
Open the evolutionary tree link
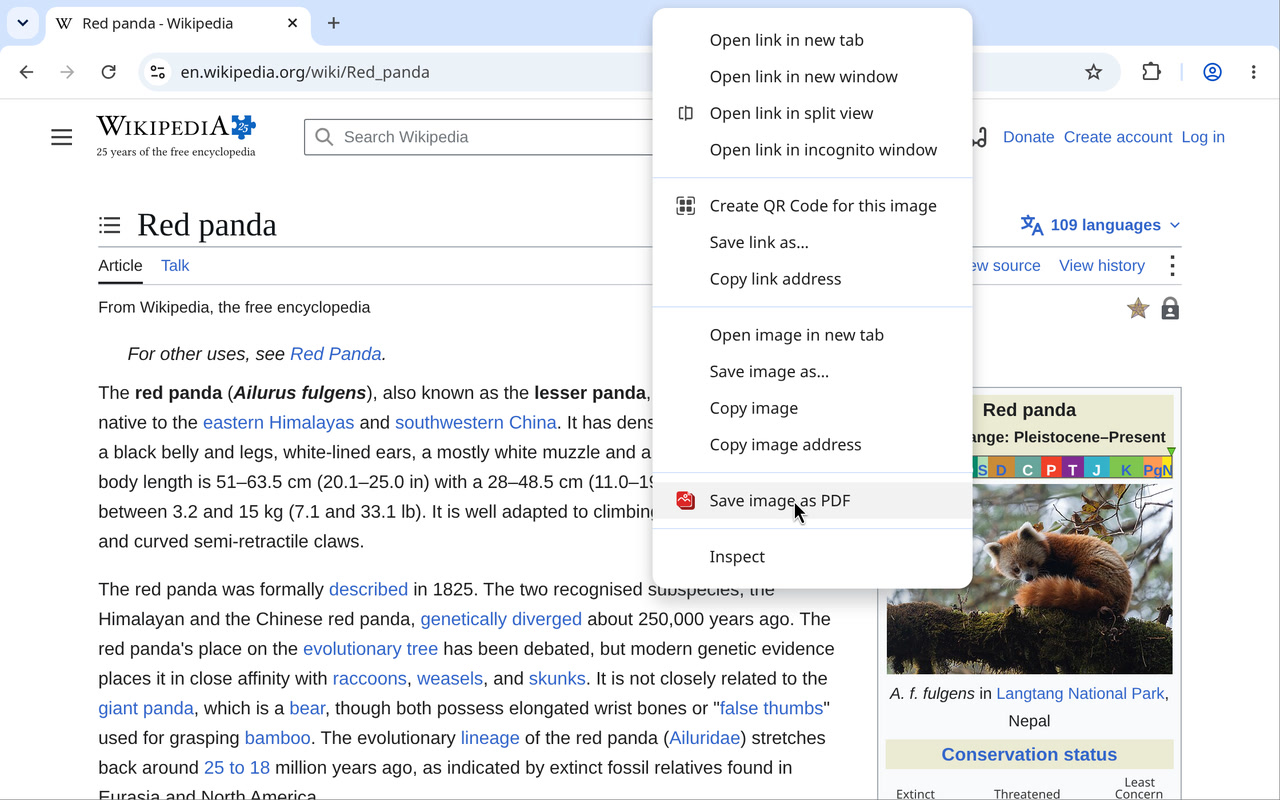(371, 649)
